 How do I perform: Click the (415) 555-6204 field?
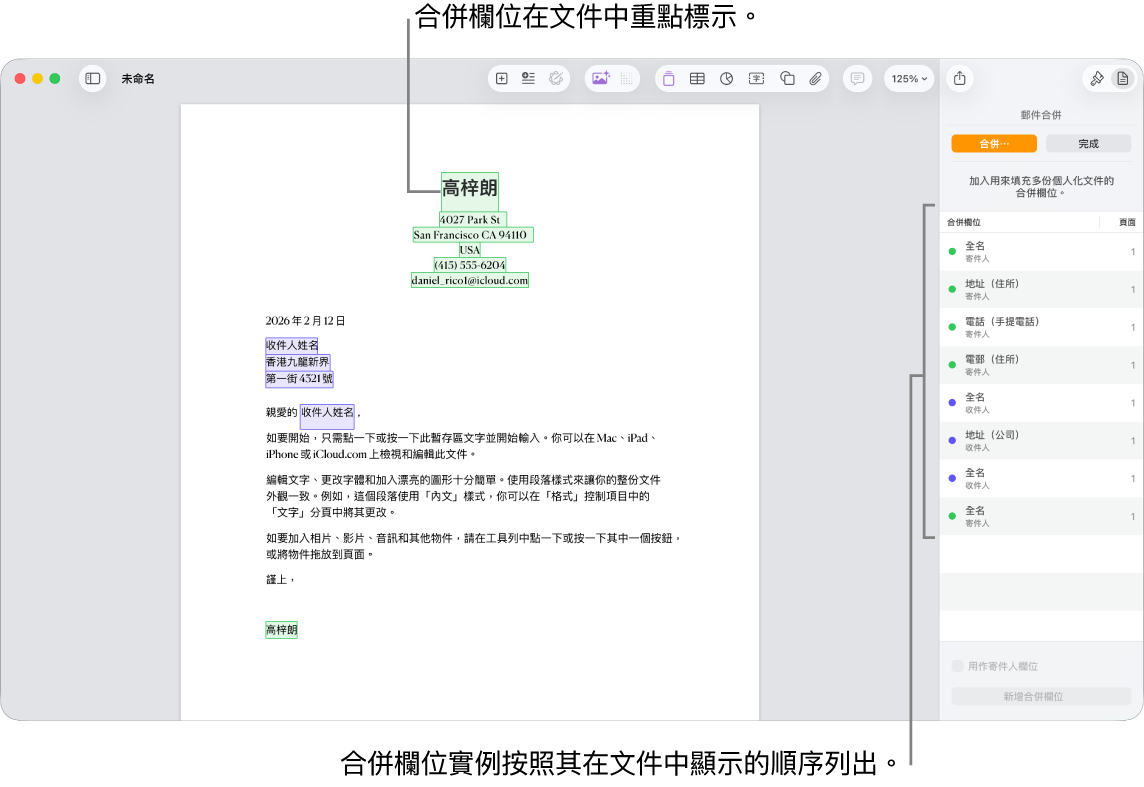coord(470,265)
